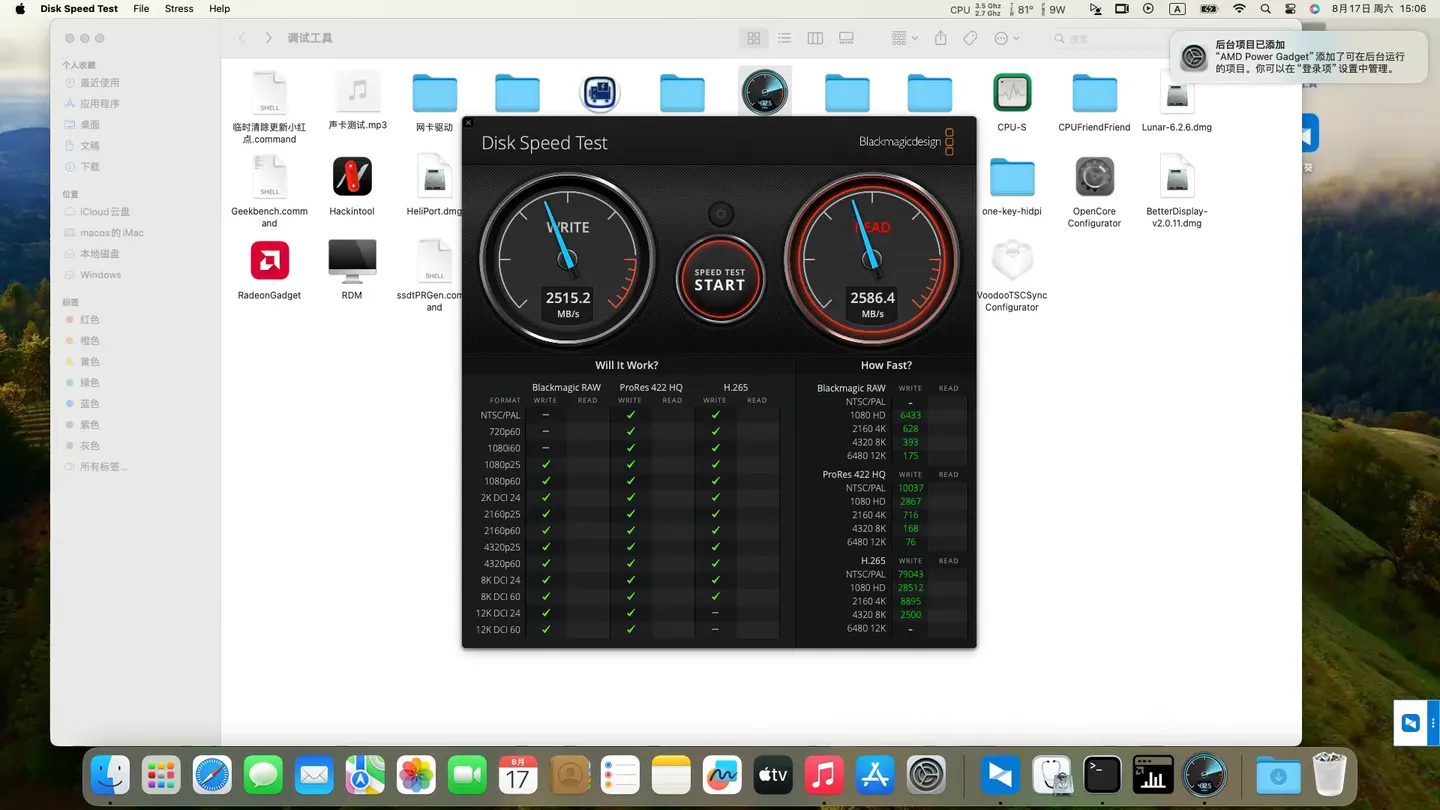Open Safari from the Dock
This screenshot has width=1440, height=810.
pos(212,775)
